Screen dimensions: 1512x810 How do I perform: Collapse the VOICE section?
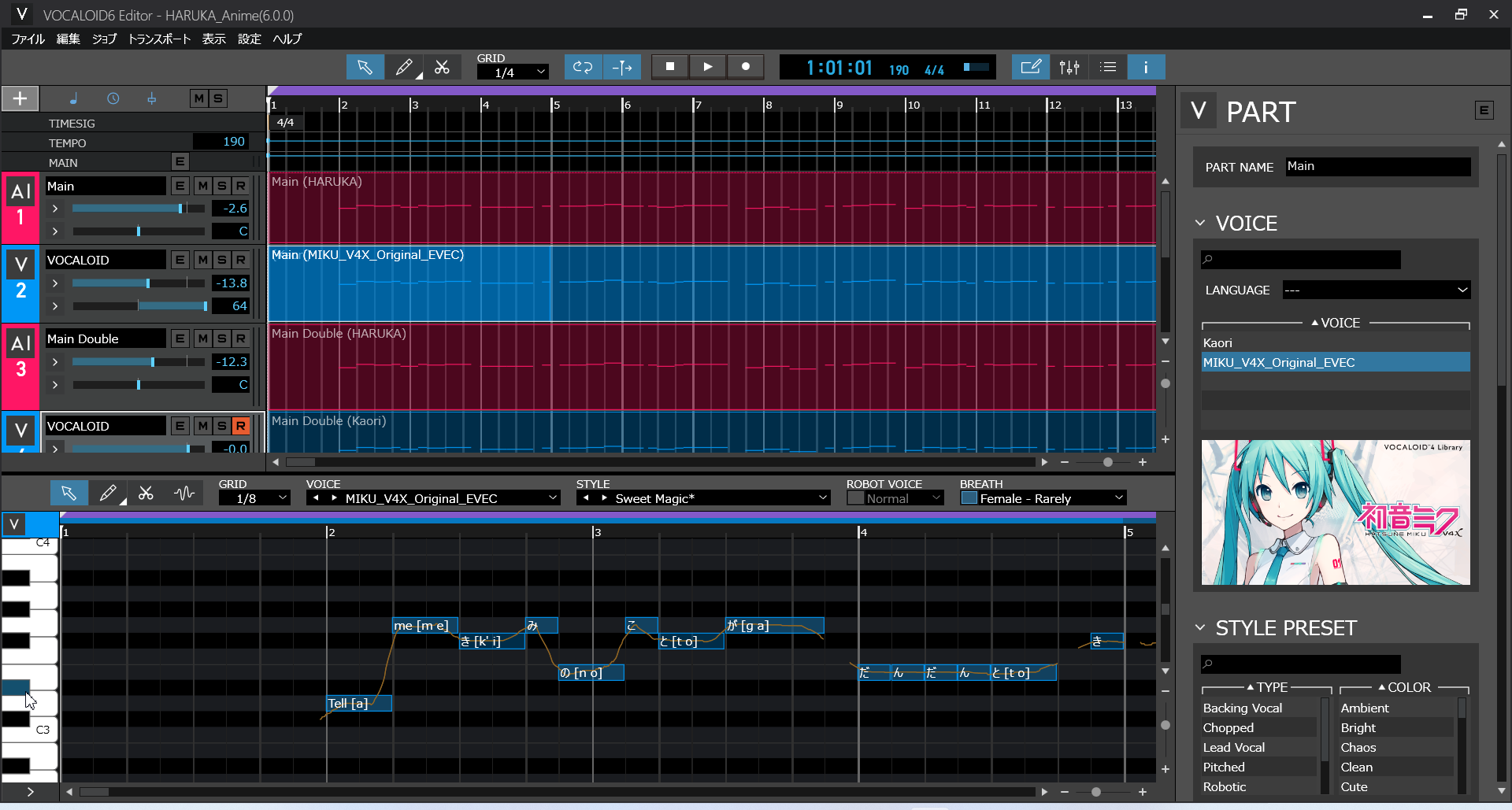[1200, 224]
